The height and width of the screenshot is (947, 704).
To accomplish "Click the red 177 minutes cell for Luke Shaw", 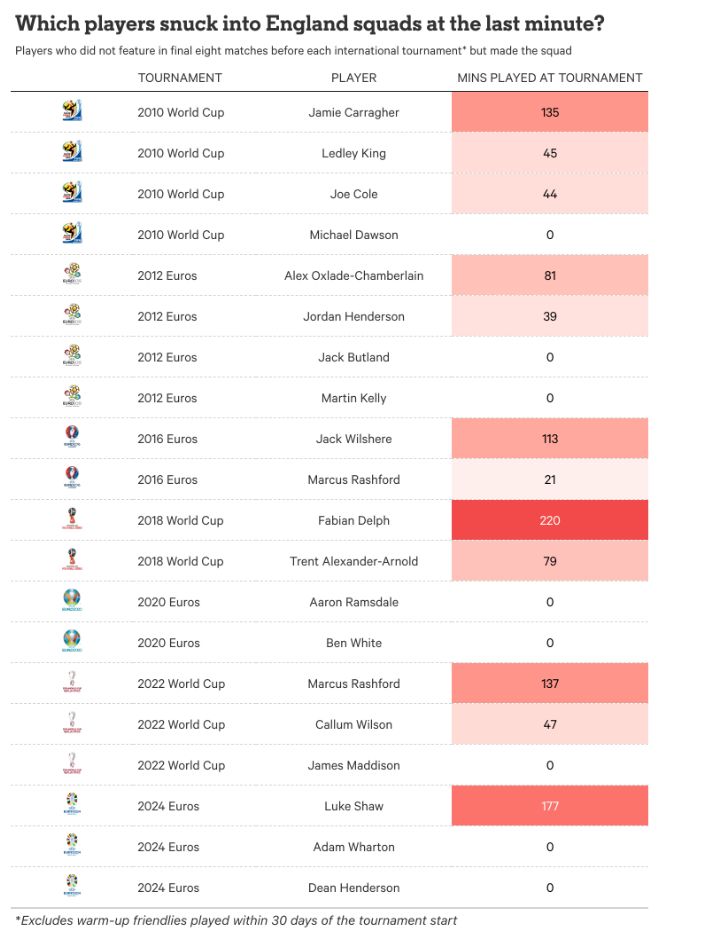I will click(550, 806).
